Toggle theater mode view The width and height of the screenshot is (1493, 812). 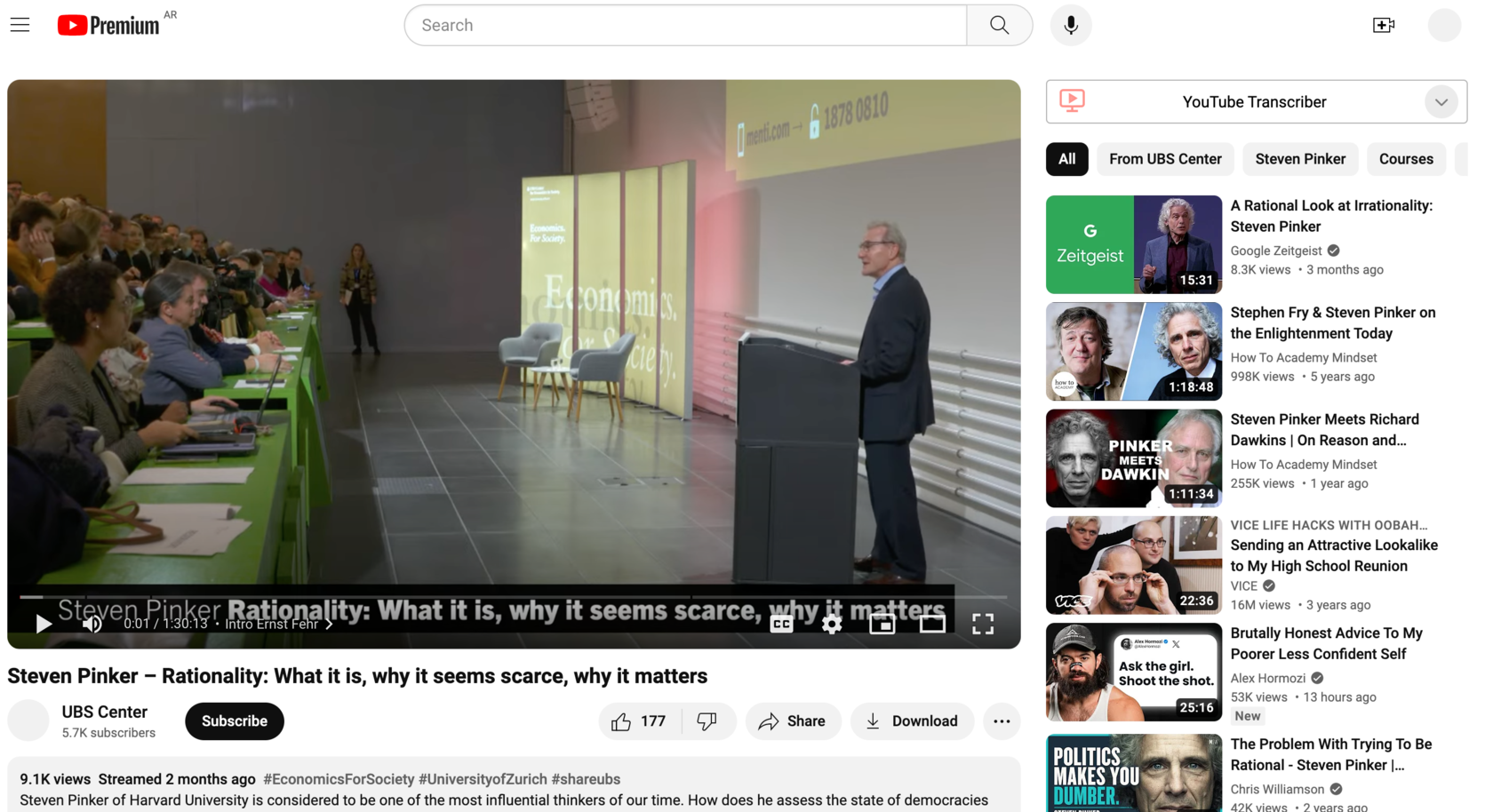[932, 625]
